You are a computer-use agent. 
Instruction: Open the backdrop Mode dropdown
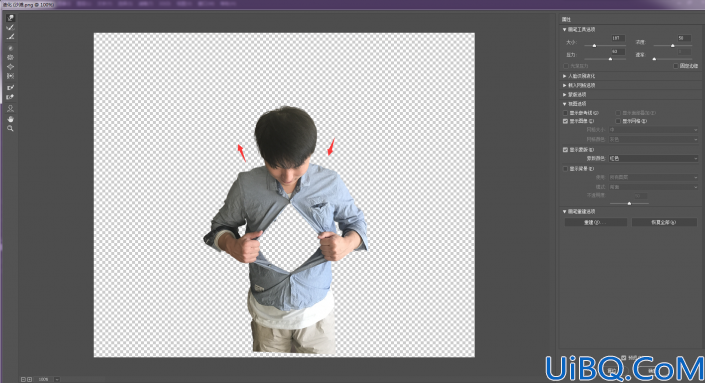(653, 187)
